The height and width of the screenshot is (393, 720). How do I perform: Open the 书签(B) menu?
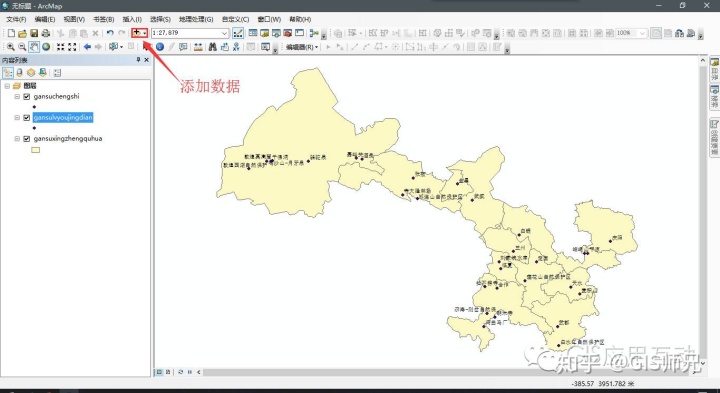click(x=103, y=19)
